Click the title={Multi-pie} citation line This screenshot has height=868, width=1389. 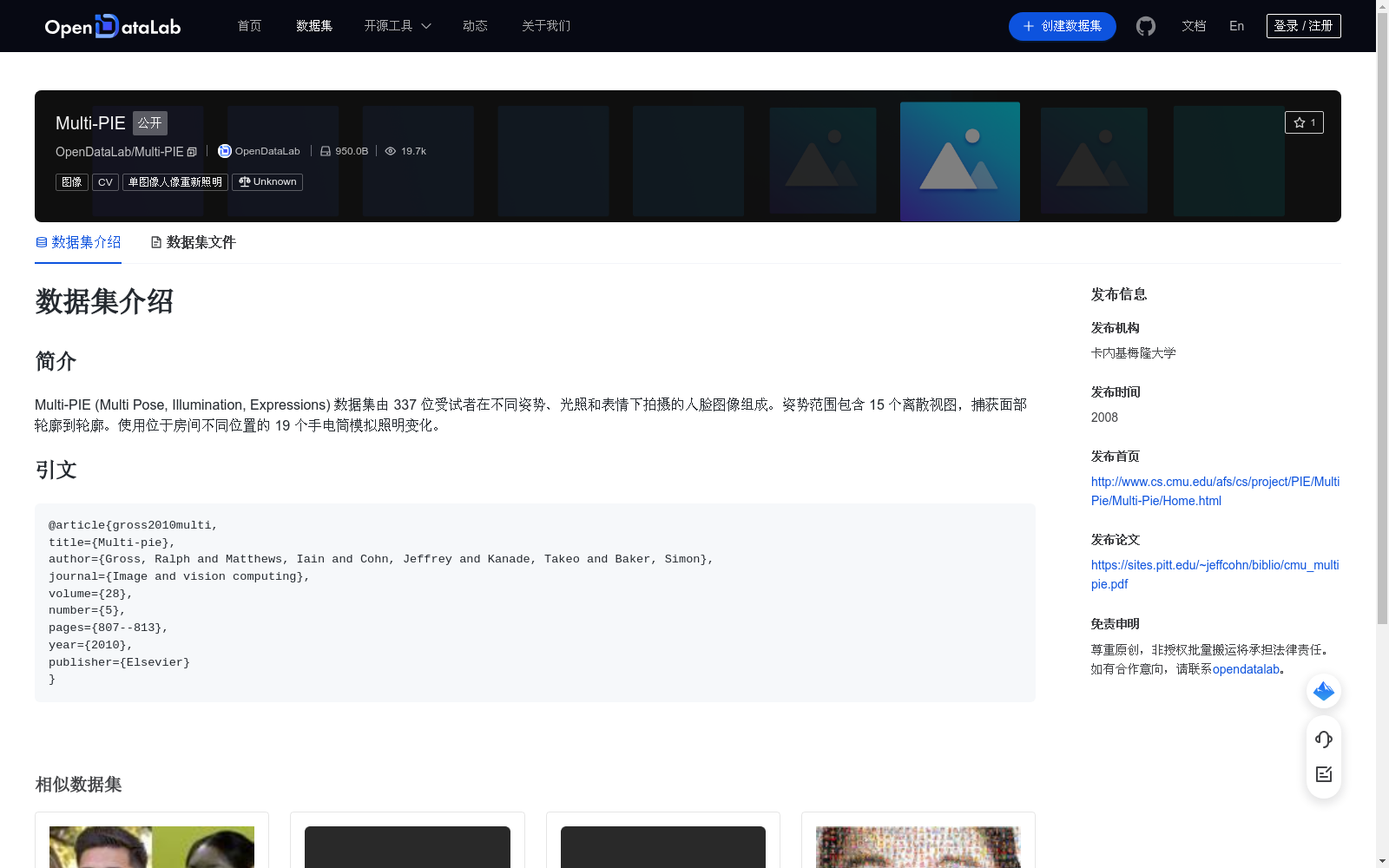click(x=112, y=542)
